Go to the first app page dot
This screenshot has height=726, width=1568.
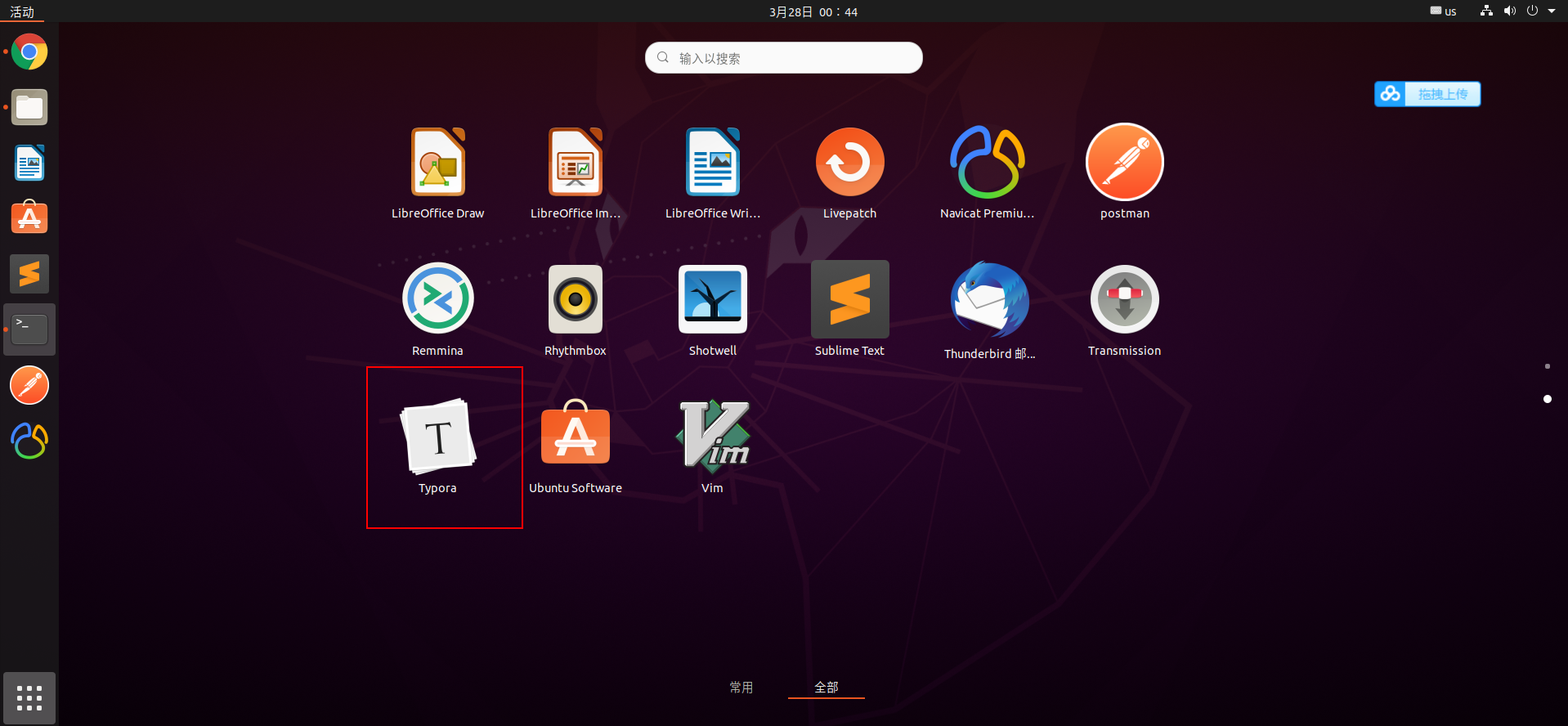[1548, 366]
